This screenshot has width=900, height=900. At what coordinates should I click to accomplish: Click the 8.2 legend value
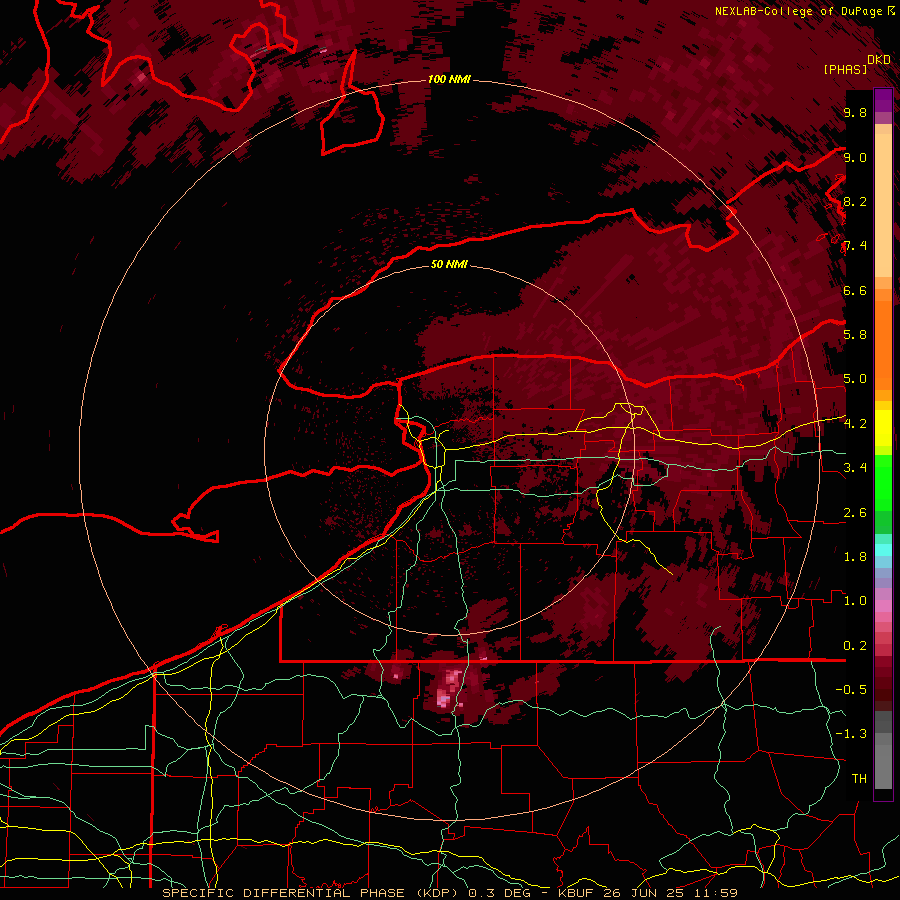coord(855,201)
